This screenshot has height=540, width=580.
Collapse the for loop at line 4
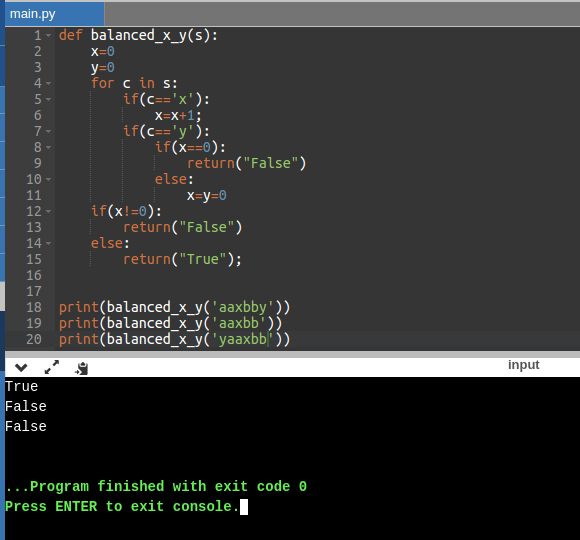[x=48, y=84]
